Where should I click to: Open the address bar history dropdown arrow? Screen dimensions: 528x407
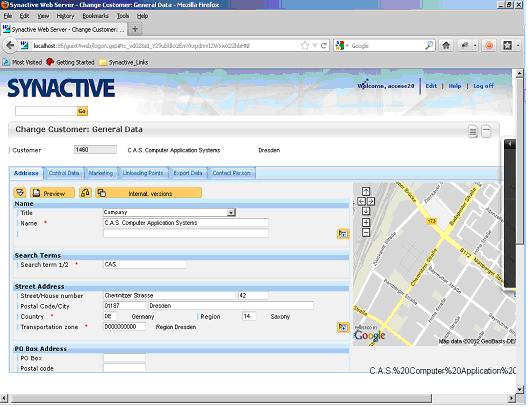[x=315, y=45]
